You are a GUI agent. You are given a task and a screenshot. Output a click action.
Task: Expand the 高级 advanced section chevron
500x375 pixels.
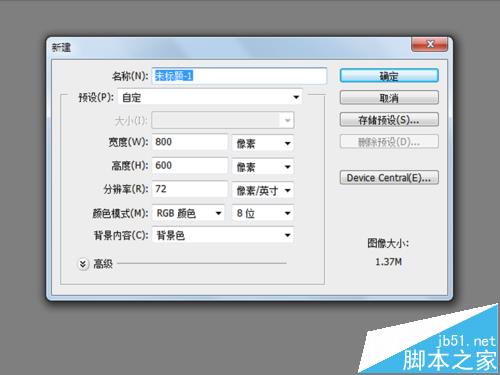[83, 264]
